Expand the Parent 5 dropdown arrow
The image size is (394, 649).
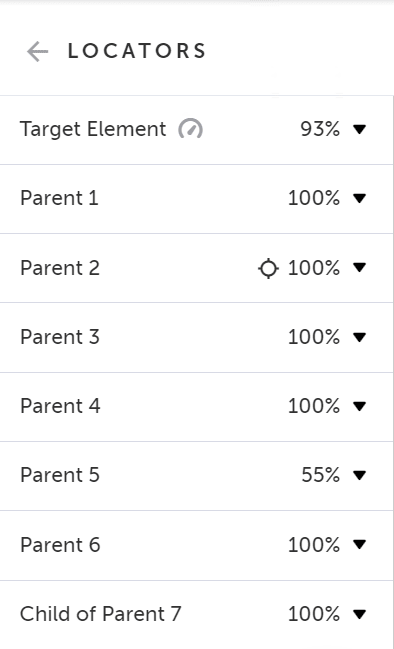(x=360, y=475)
